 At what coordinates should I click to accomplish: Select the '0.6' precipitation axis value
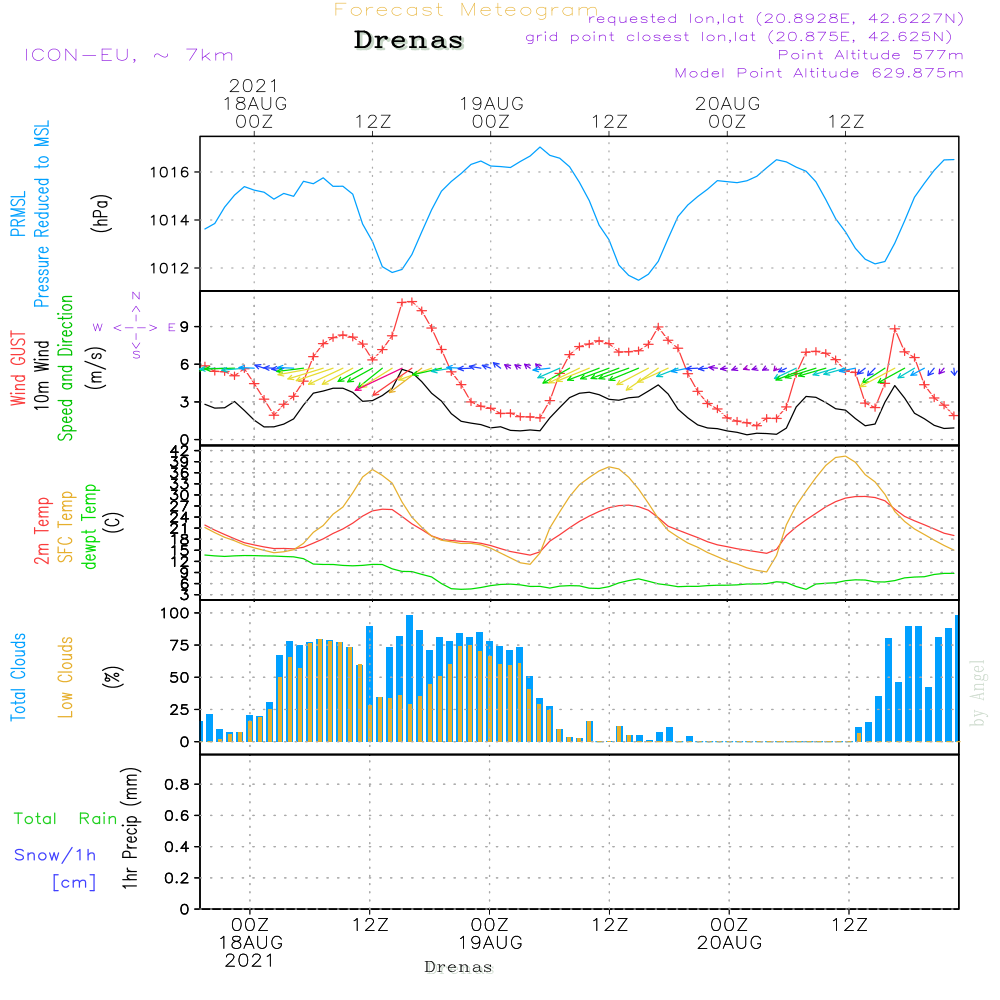click(177, 816)
